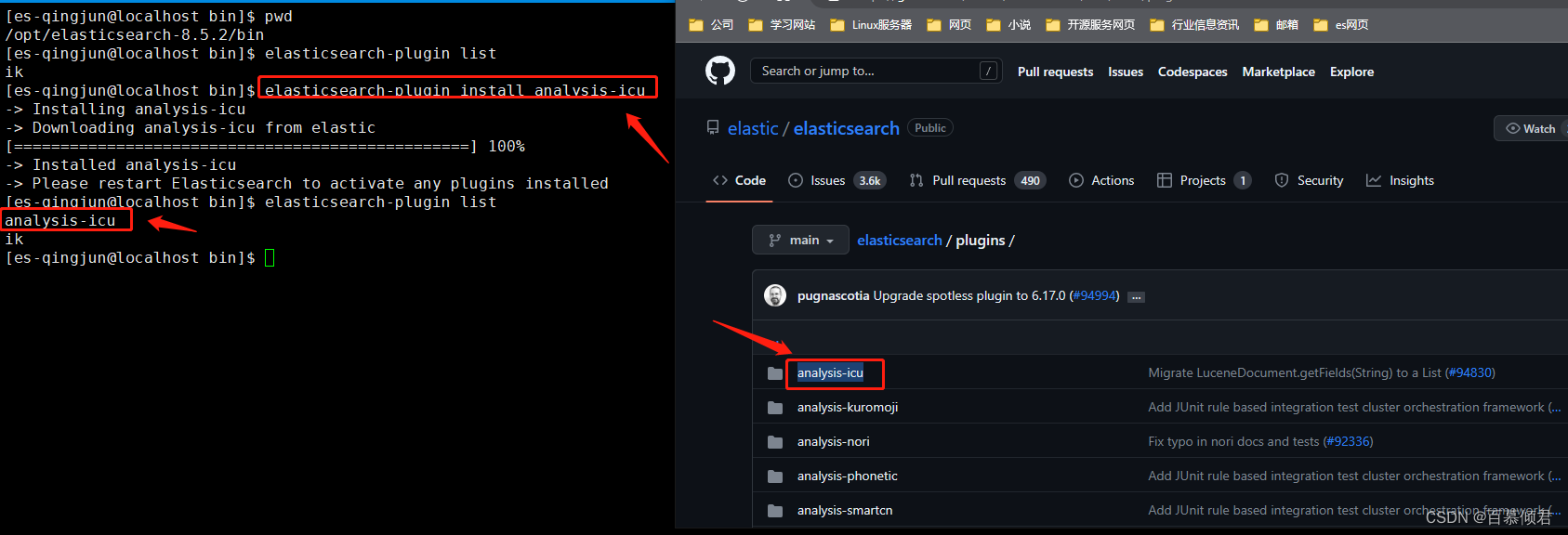Switch to the repo Issues tab
The width and height of the screenshot is (1568, 535).
(837, 180)
